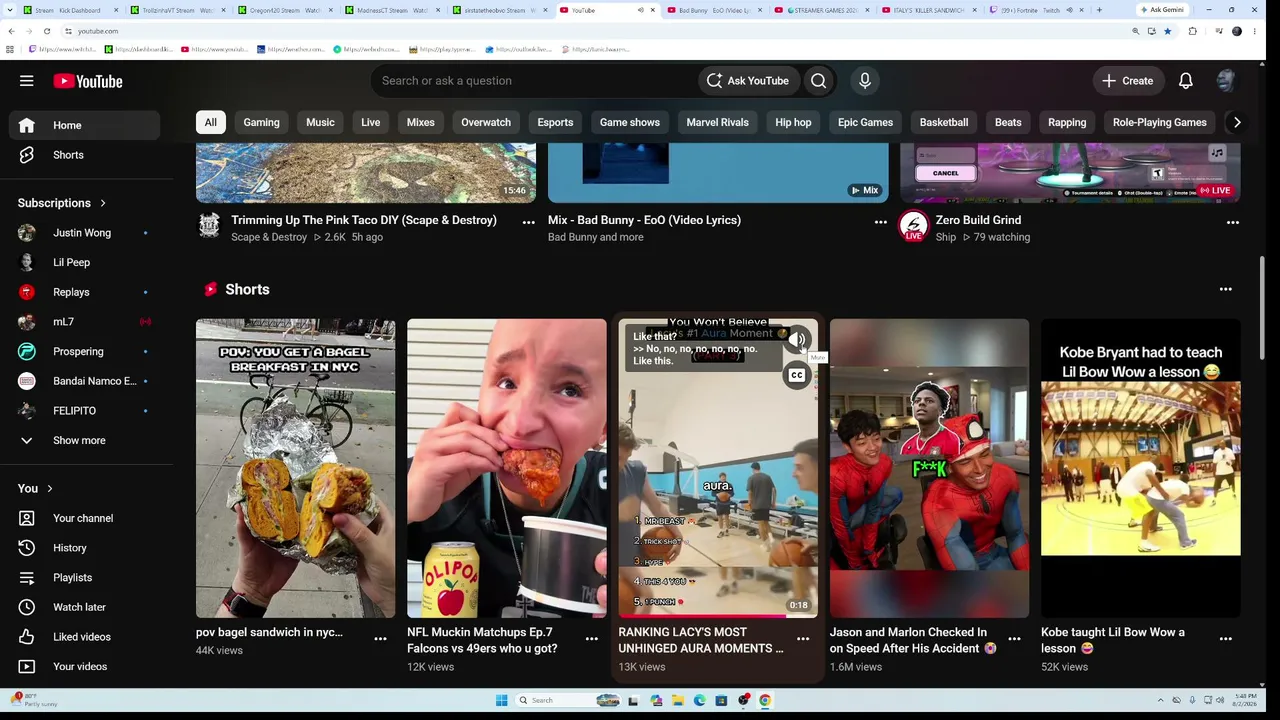Expand Show more subscriptions
The width and height of the screenshot is (1280, 720).
click(x=85, y=440)
